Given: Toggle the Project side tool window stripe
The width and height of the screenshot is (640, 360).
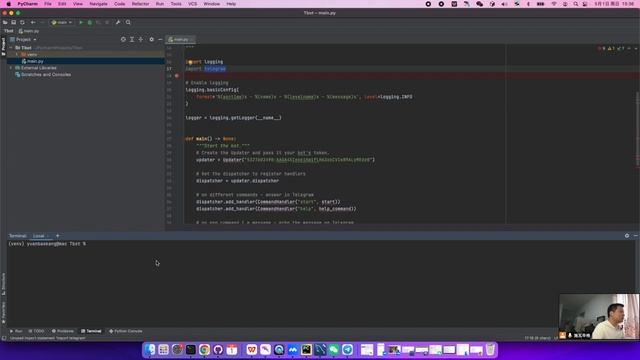Looking at the screenshot, I should 3,46.
